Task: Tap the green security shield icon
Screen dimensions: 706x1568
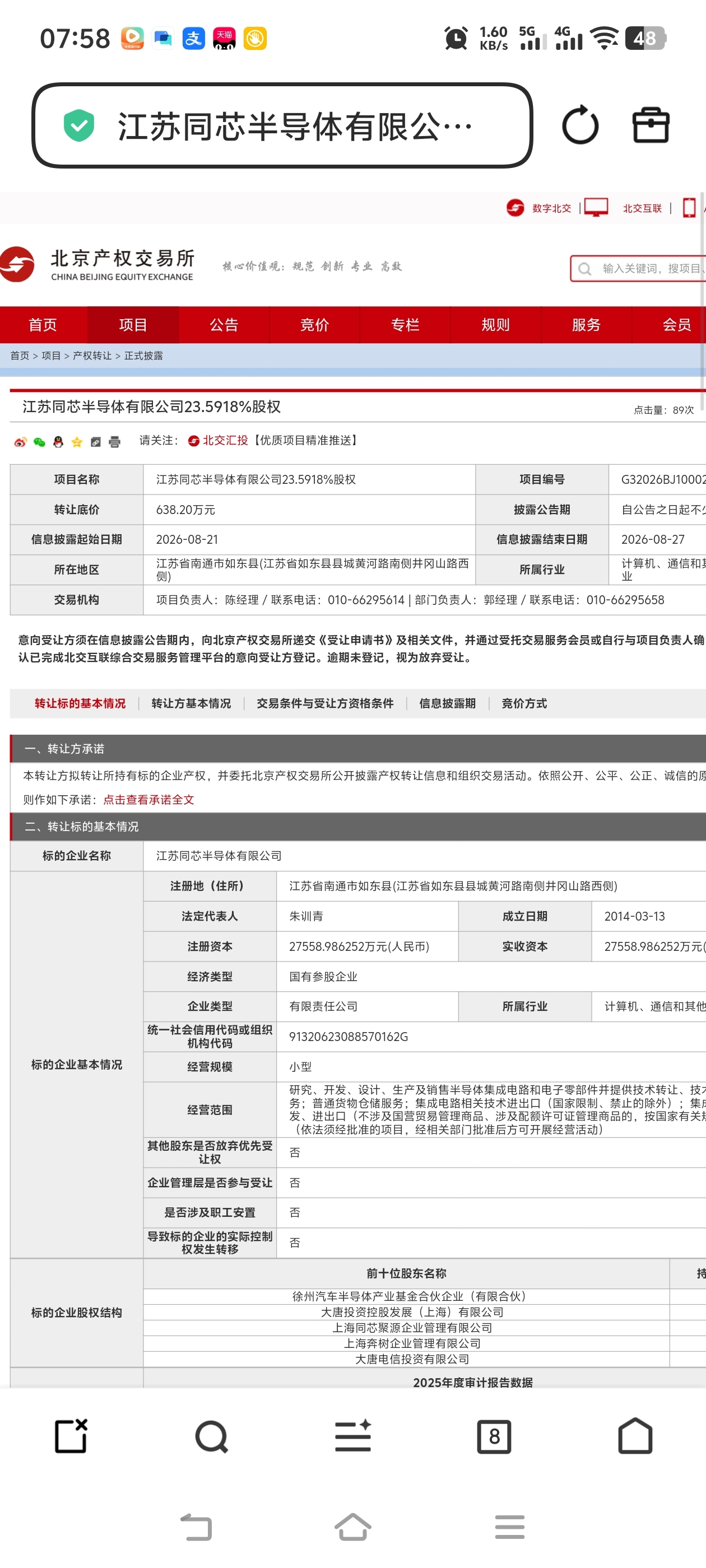Action: (79, 125)
